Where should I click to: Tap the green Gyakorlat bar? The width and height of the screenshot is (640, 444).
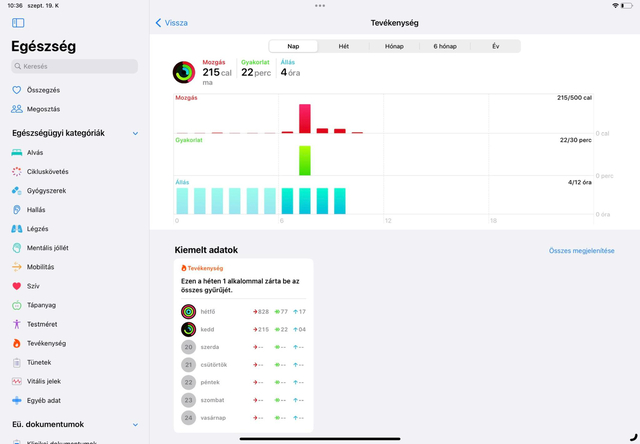(304, 160)
